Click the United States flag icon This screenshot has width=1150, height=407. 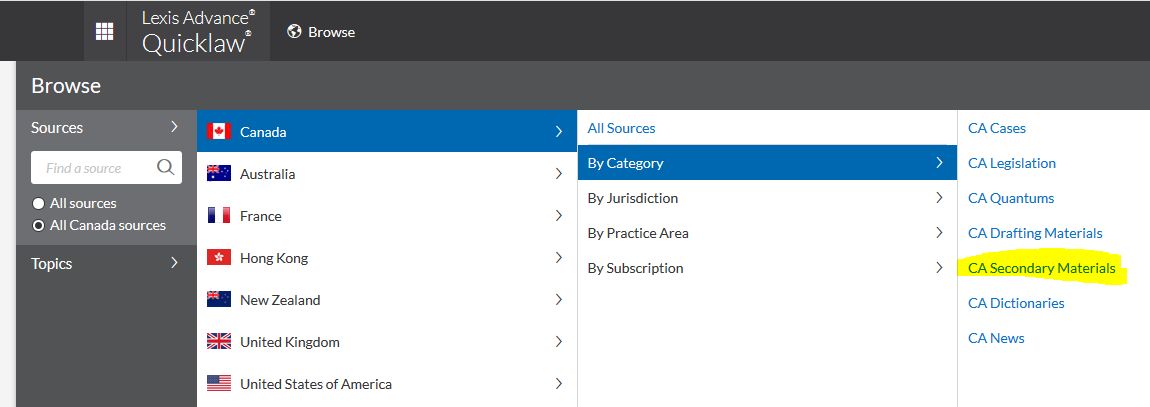click(219, 384)
